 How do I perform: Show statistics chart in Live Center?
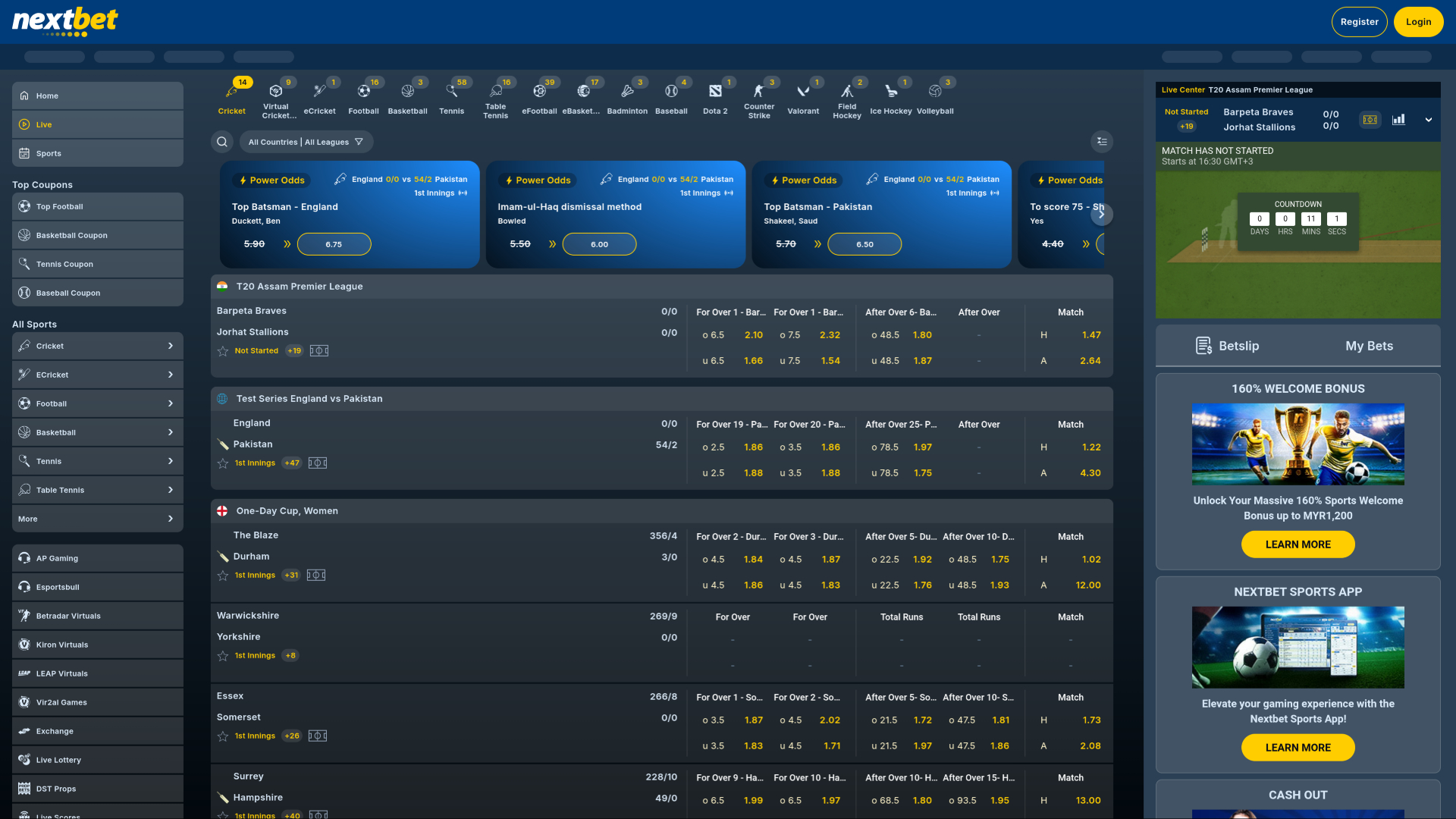(1398, 120)
